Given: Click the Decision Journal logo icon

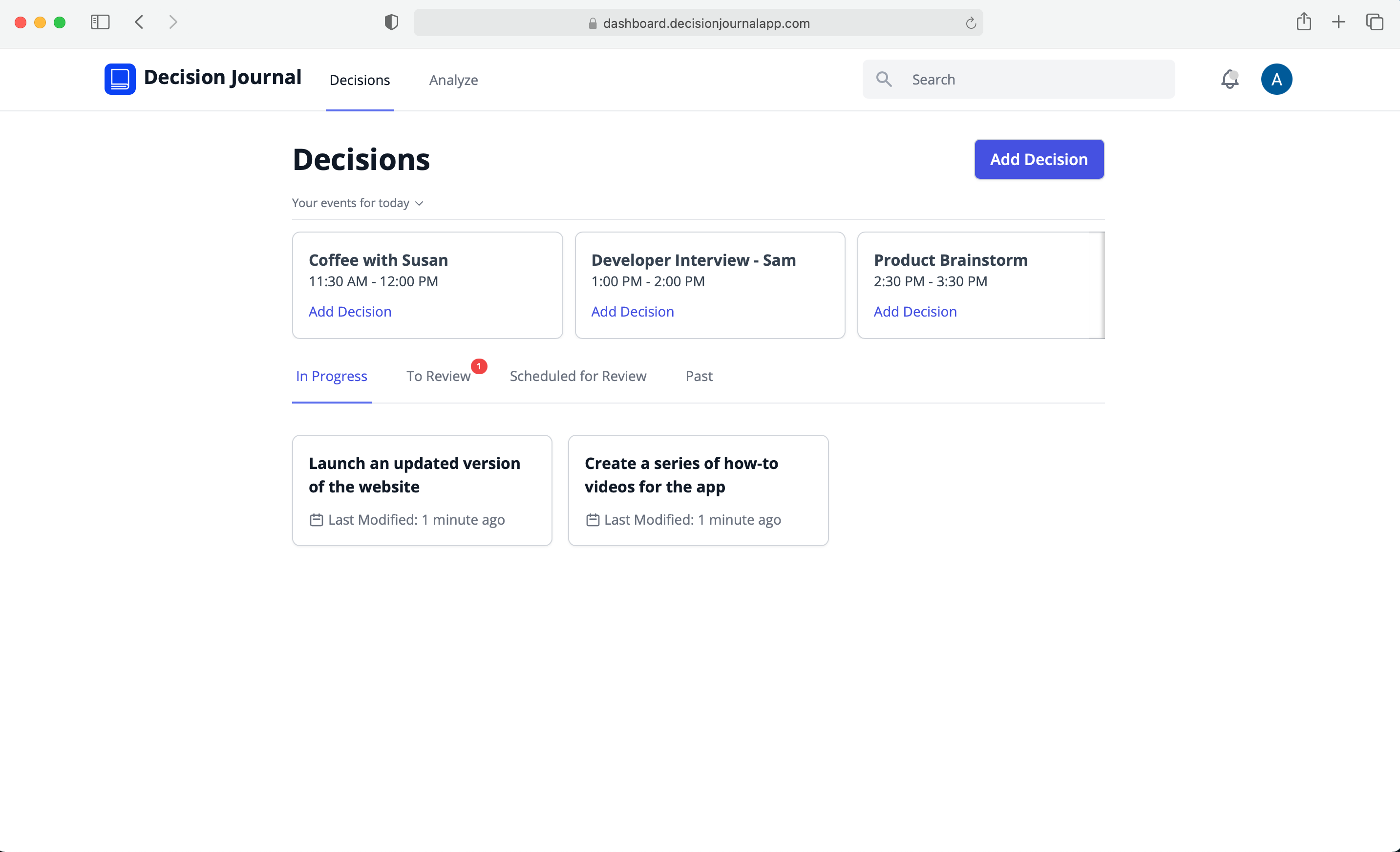Looking at the screenshot, I should tap(120, 79).
